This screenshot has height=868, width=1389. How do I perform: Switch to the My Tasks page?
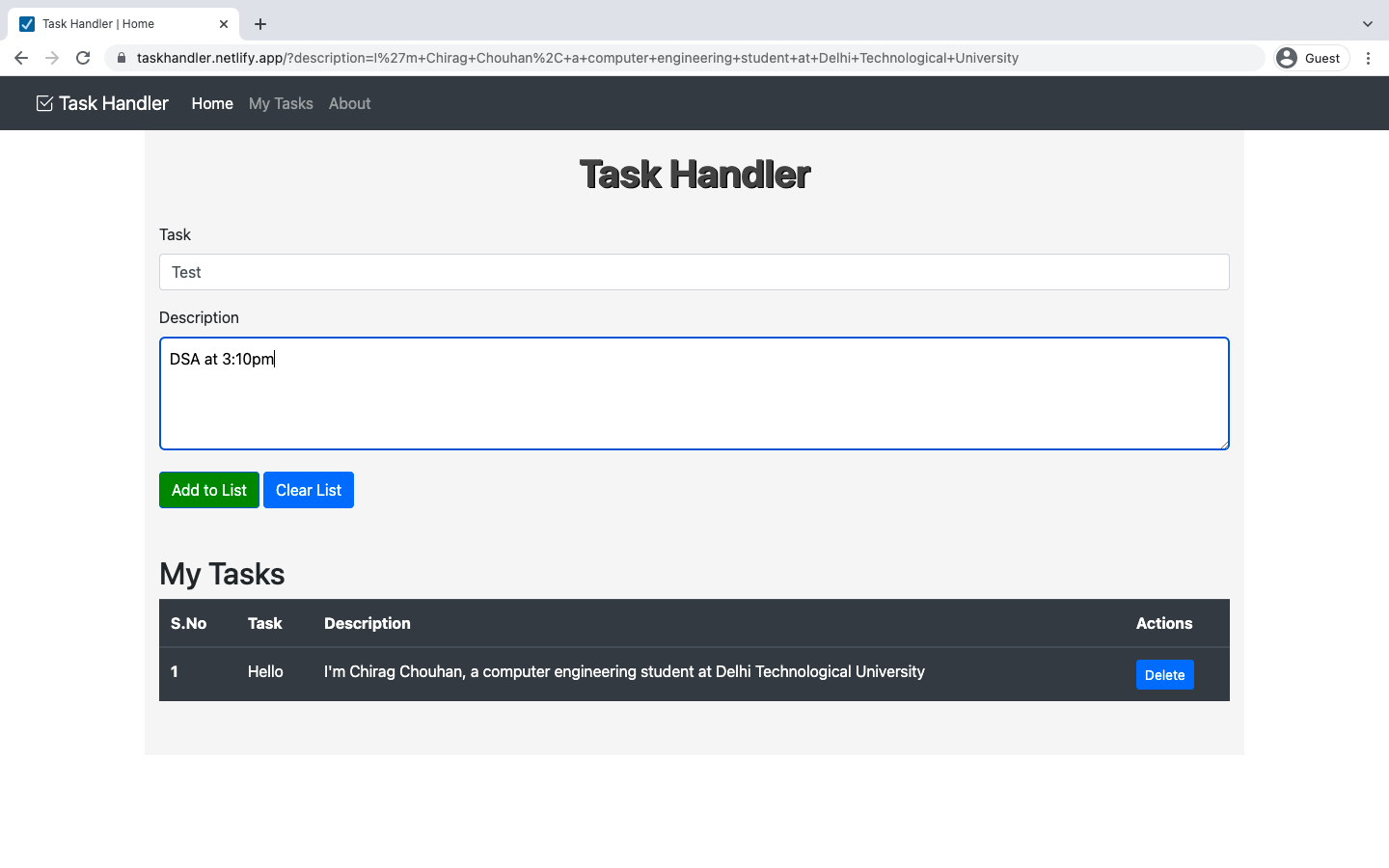[x=281, y=103]
